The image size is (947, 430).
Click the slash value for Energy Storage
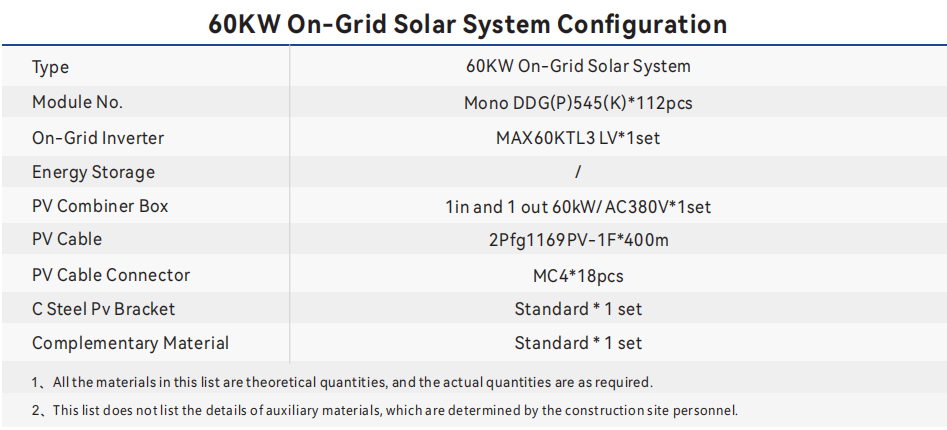tap(578, 172)
